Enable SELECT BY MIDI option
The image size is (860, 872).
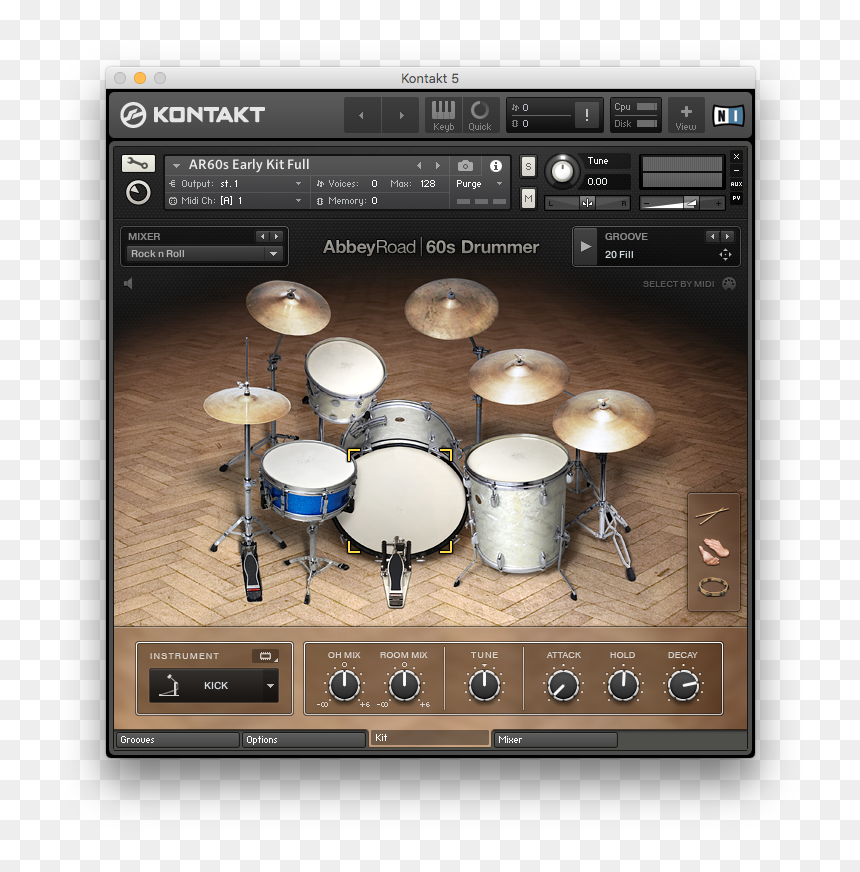click(689, 284)
